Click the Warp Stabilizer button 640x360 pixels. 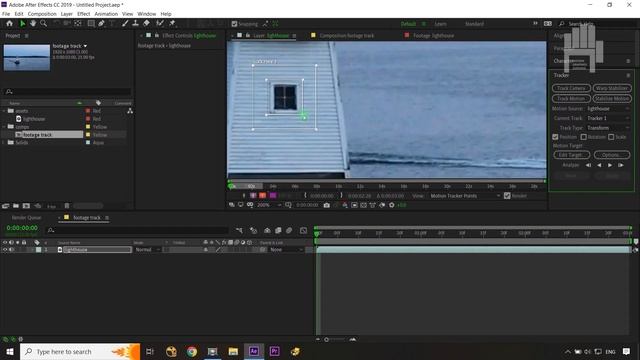point(612,88)
